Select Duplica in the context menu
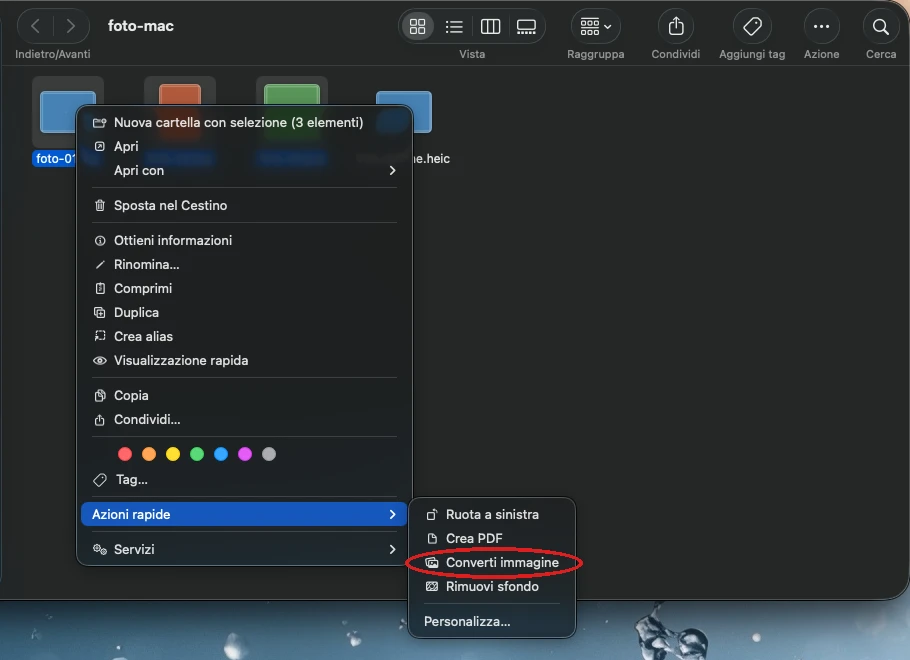 244,312
